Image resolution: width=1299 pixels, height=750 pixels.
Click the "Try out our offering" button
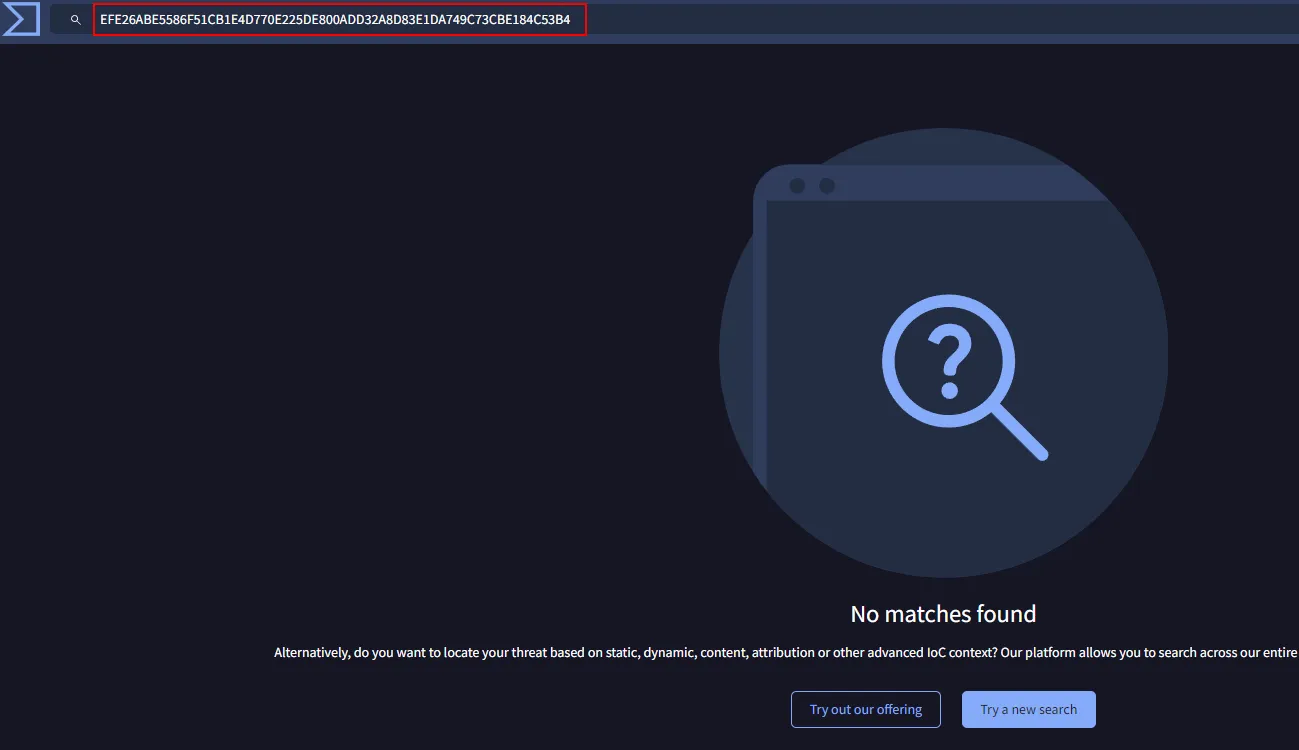865,709
